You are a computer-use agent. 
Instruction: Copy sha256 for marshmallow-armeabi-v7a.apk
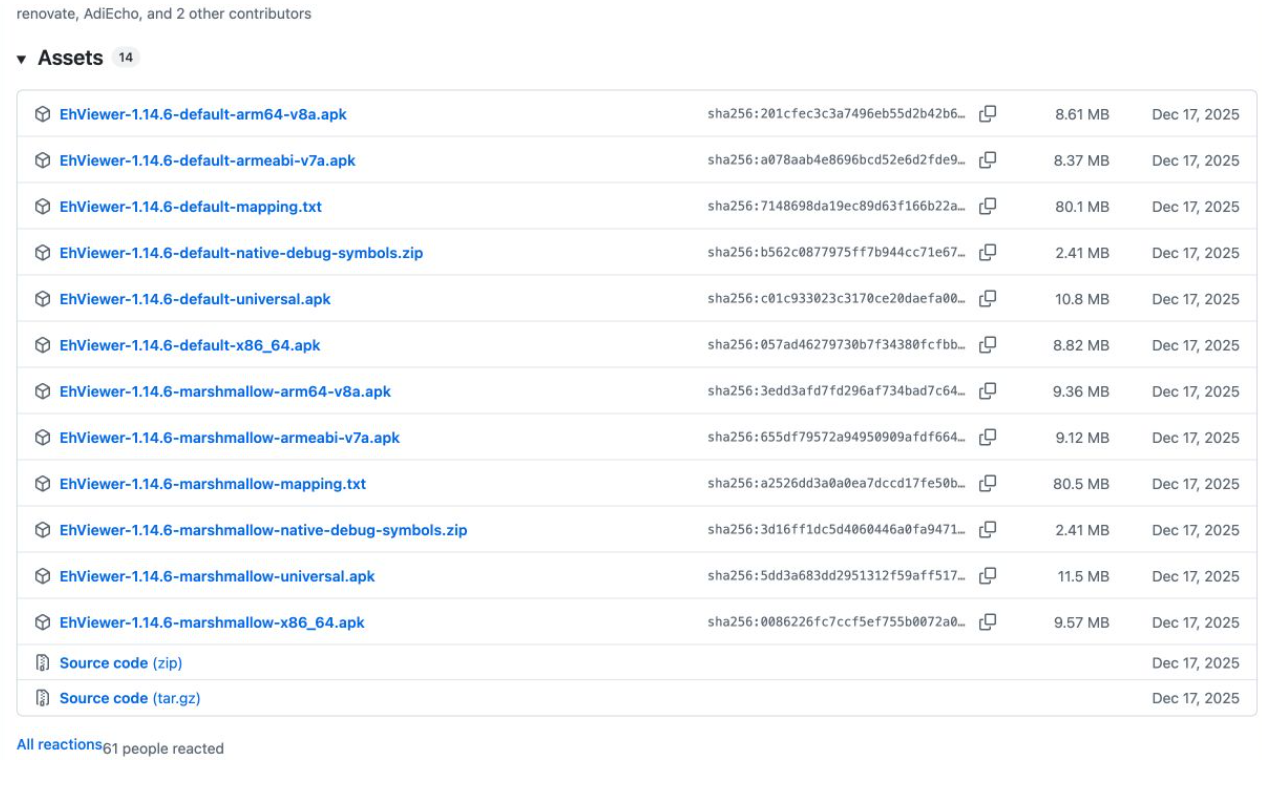click(987, 437)
